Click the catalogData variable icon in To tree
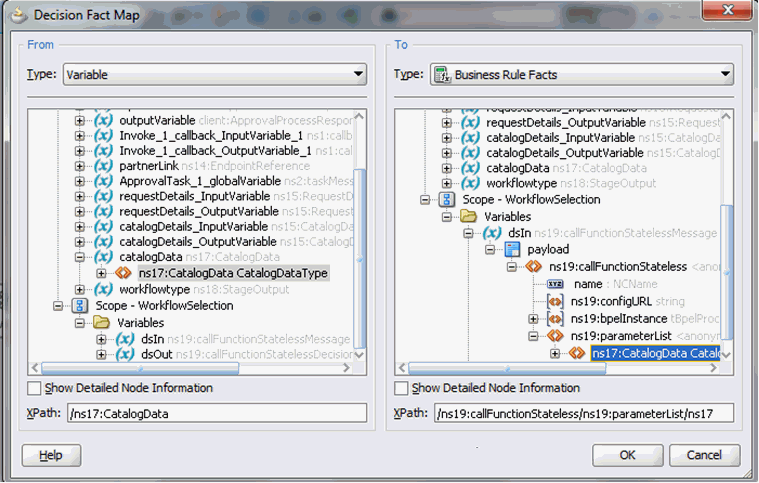 pos(470,168)
